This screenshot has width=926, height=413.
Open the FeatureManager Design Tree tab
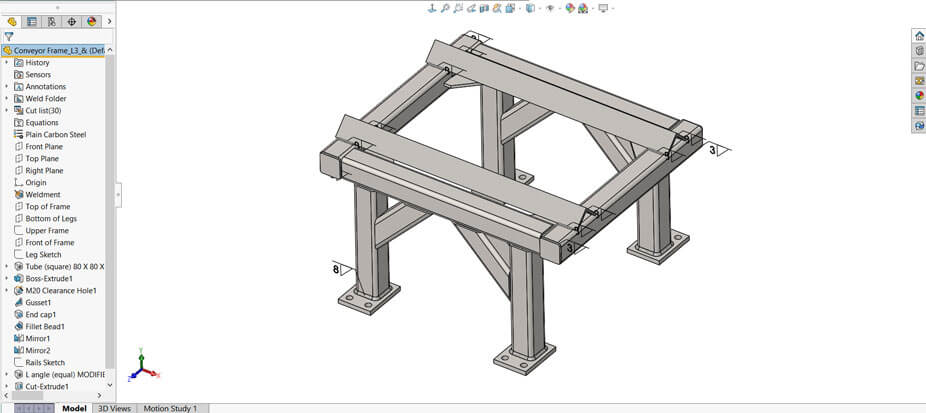coord(12,22)
